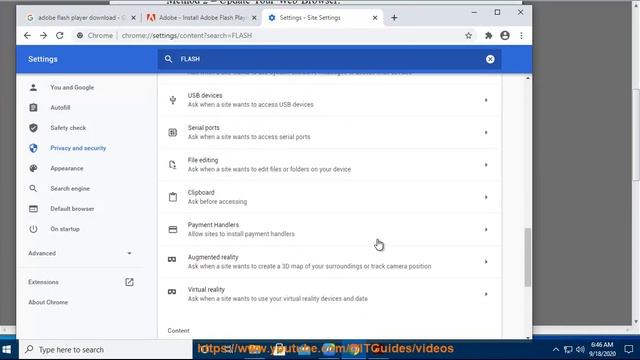Click the Chrome address bar URL
The height and width of the screenshot is (360, 640).
coord(187,36)
